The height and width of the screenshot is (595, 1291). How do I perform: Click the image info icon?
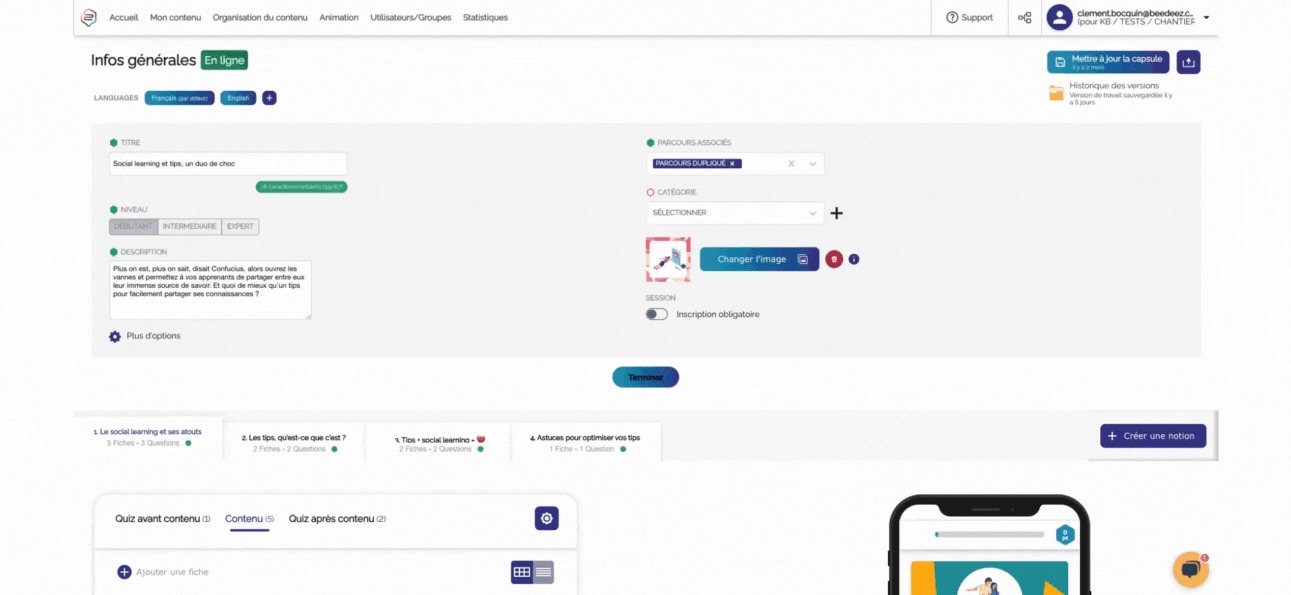click(x=854, y=260)
